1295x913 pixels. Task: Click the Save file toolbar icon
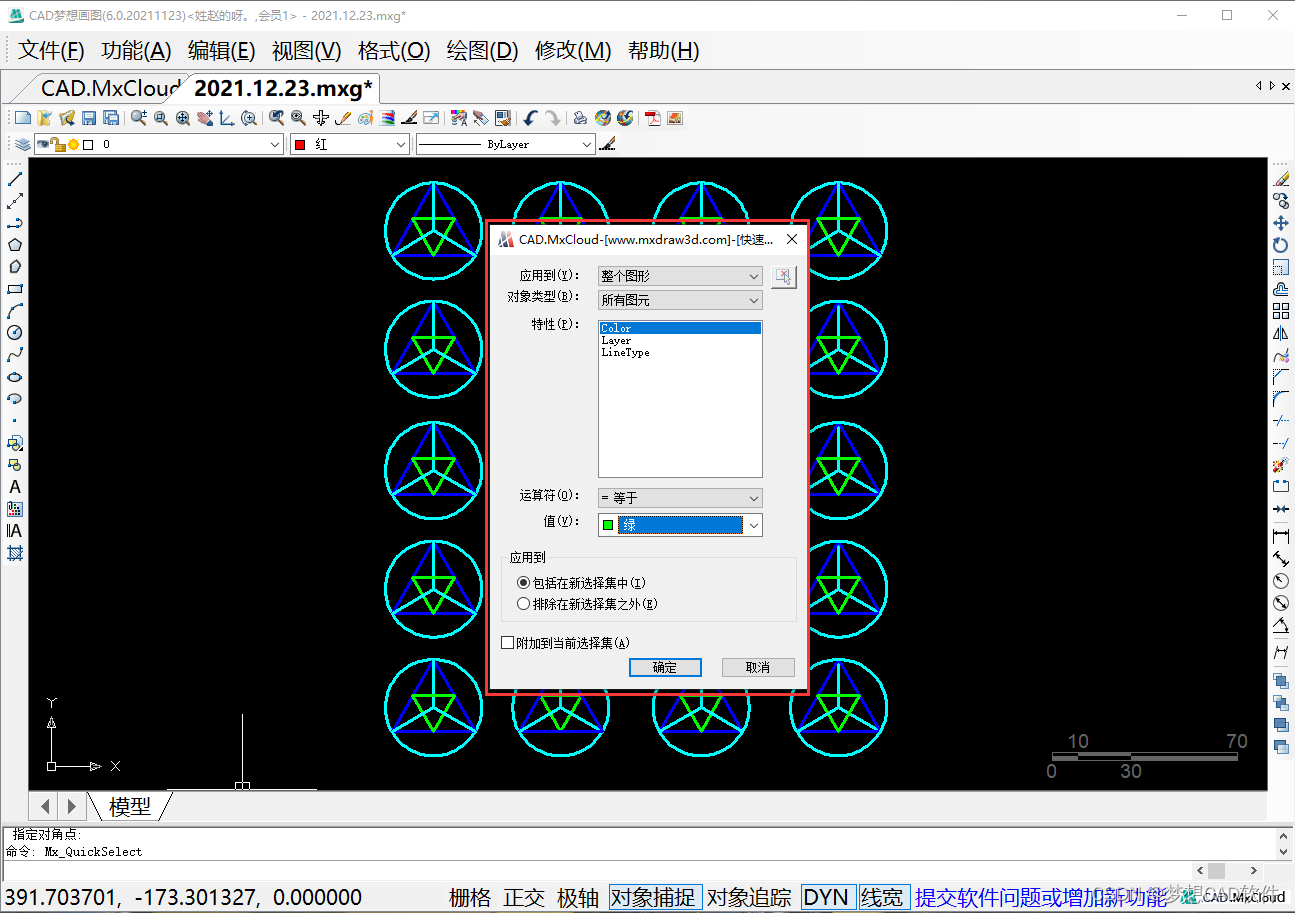point(89,118)
